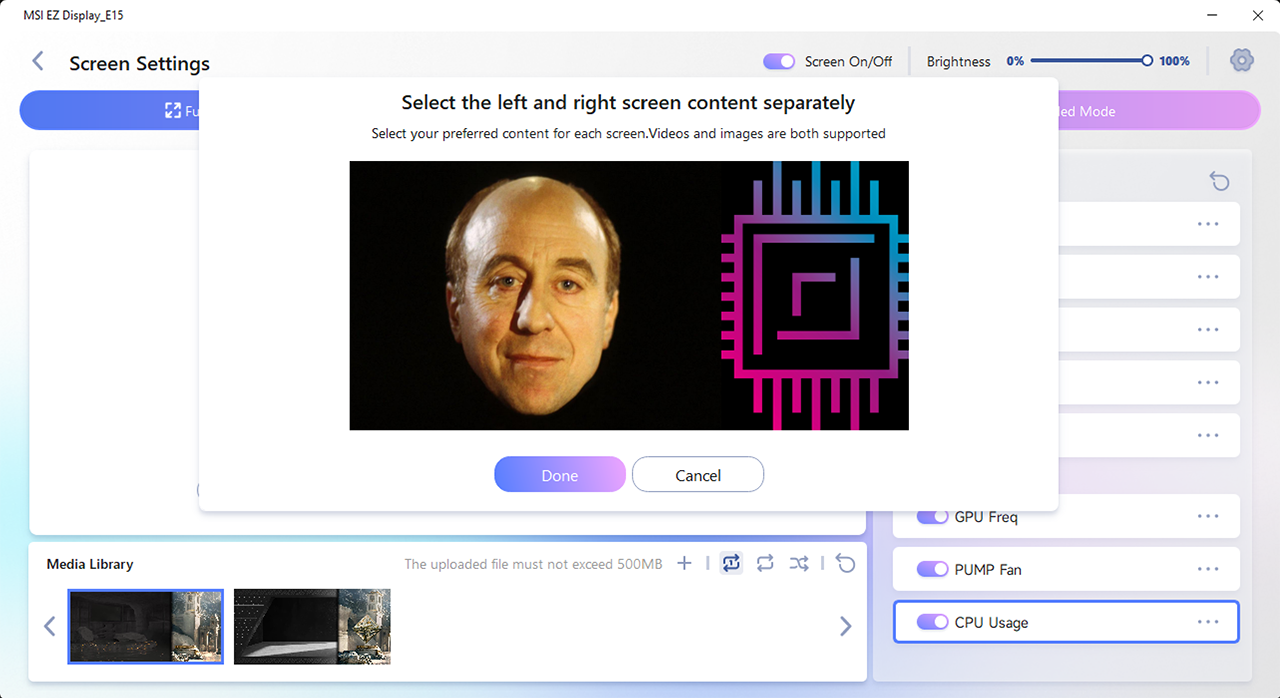Confirm with the Done button
Viewport: 1280px width, 698px height.
pyautogui.click(x=560, y=475)
